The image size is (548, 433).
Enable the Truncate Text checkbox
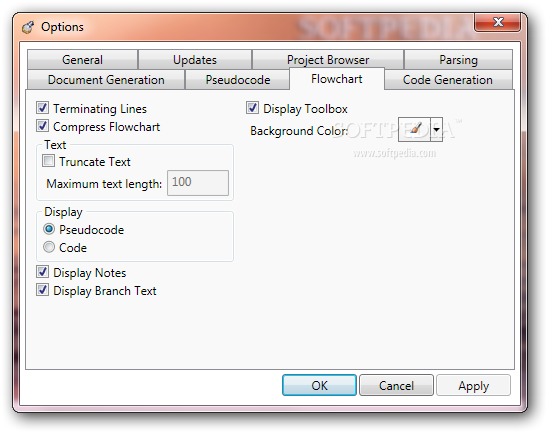click(x=49, y=161)
